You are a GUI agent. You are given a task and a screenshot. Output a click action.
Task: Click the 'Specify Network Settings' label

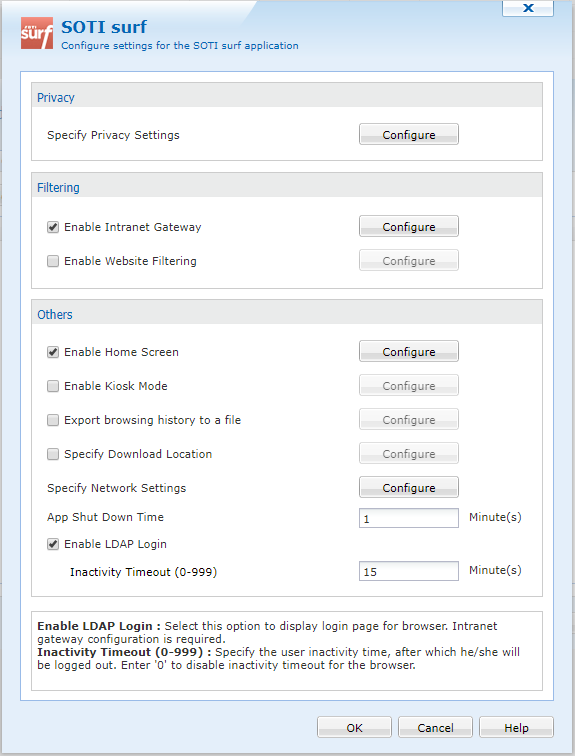coord(117,488)
